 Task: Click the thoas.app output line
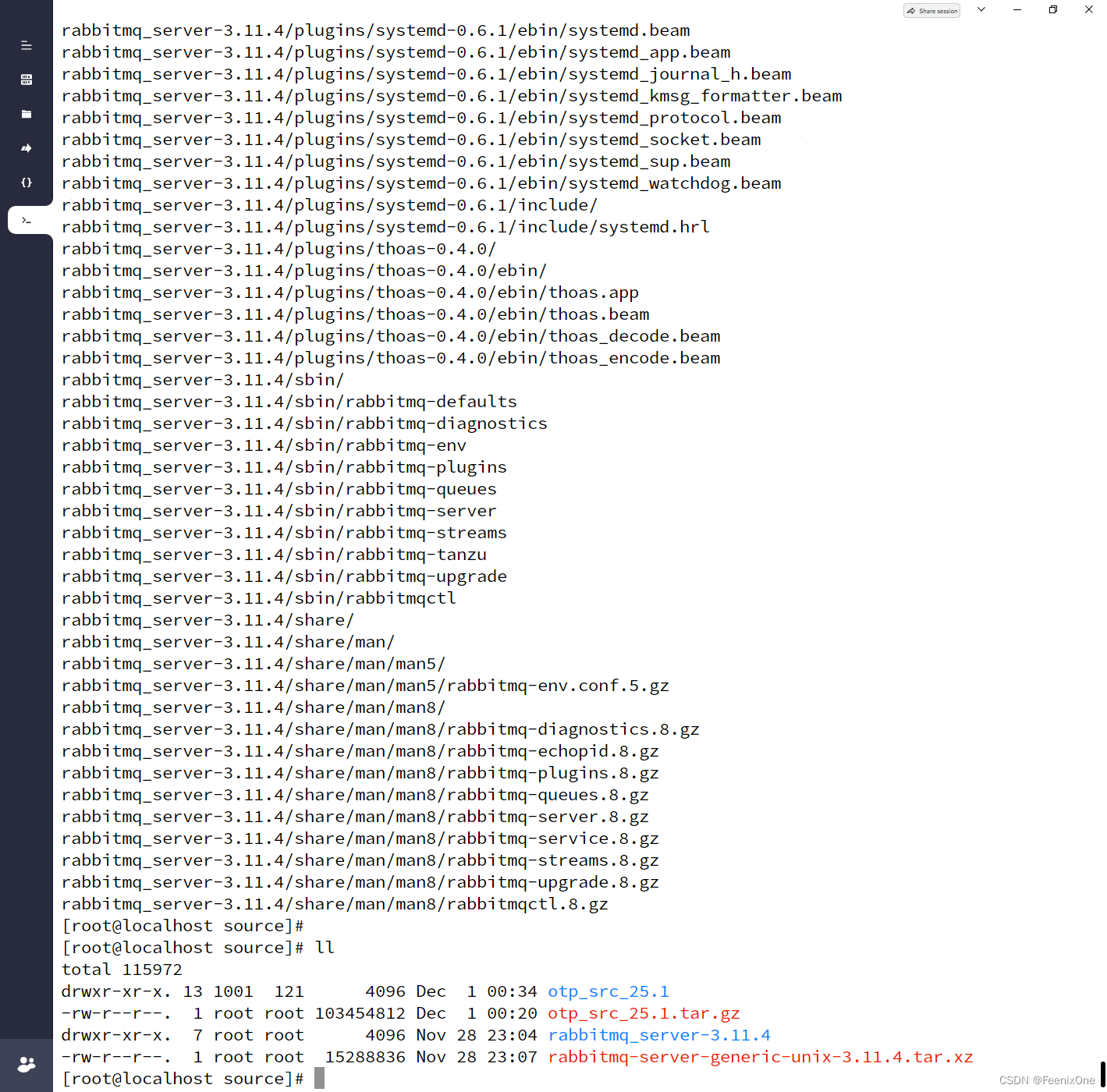(350, 292)
